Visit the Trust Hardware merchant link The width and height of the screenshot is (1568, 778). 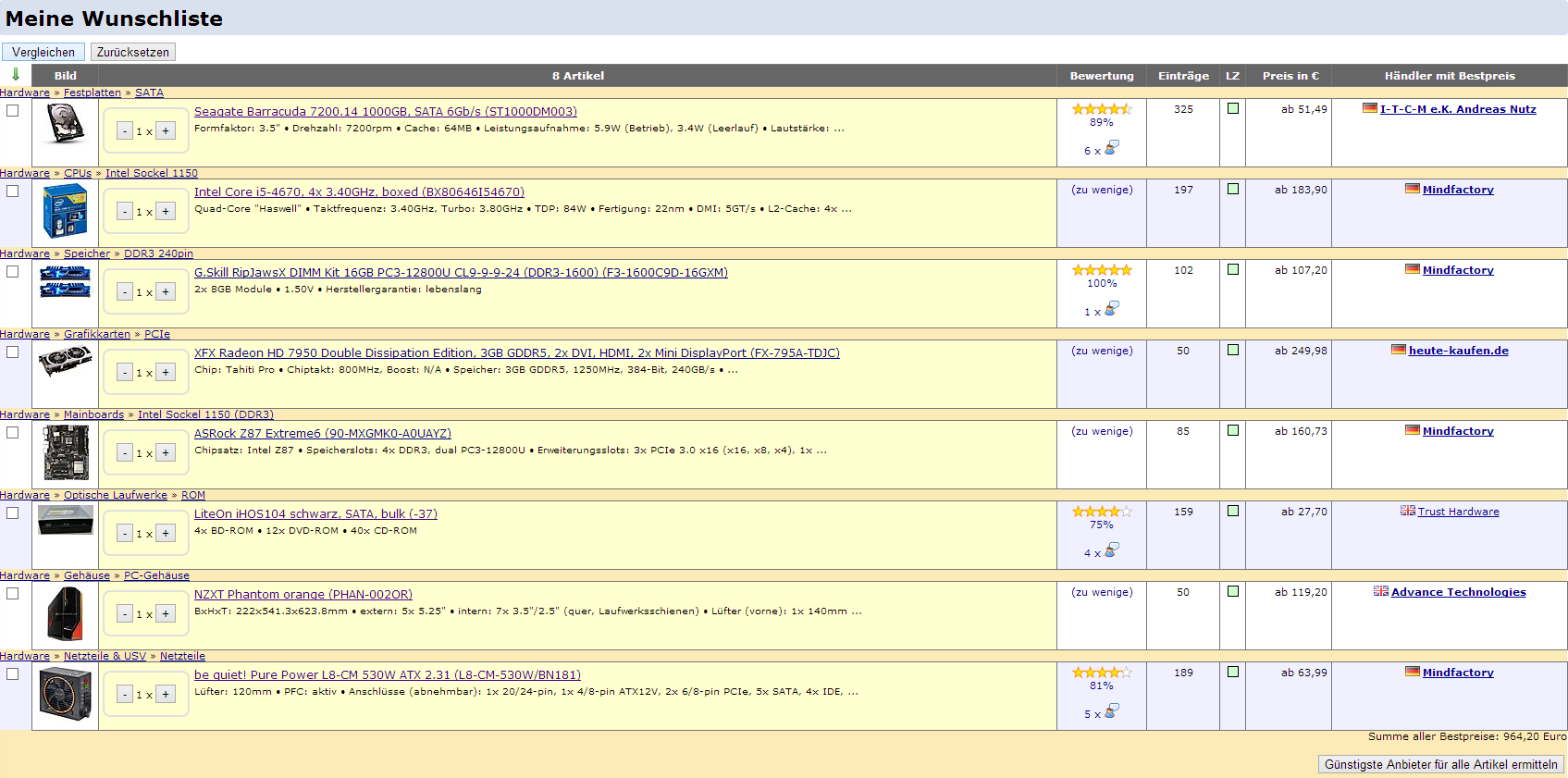[x=1459, y=512]
